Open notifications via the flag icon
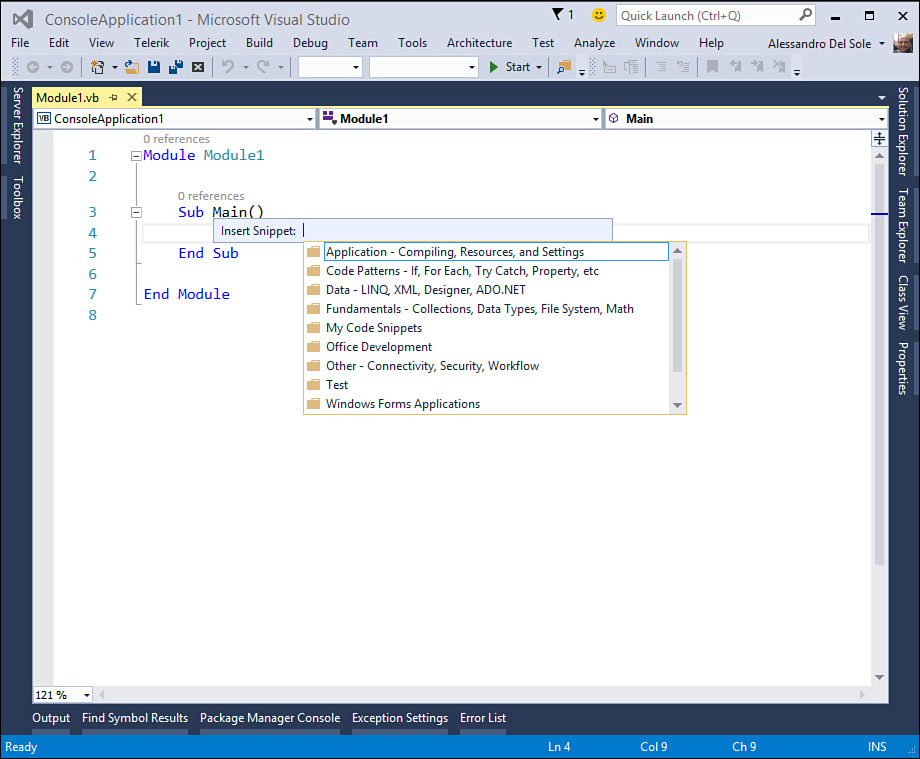Image resolution: width=920 pixels, height=759 pixels. point(558,15)
